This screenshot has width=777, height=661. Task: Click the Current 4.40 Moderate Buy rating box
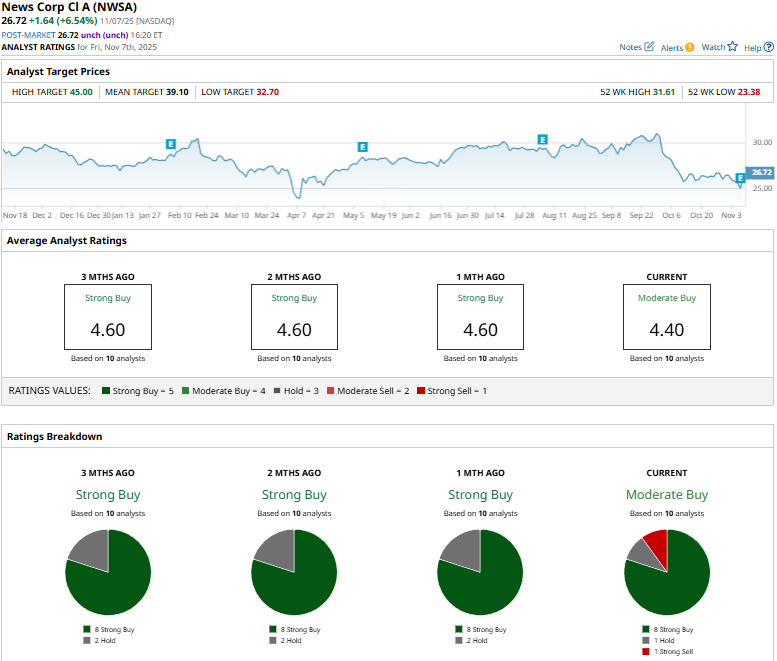(666, 317)
